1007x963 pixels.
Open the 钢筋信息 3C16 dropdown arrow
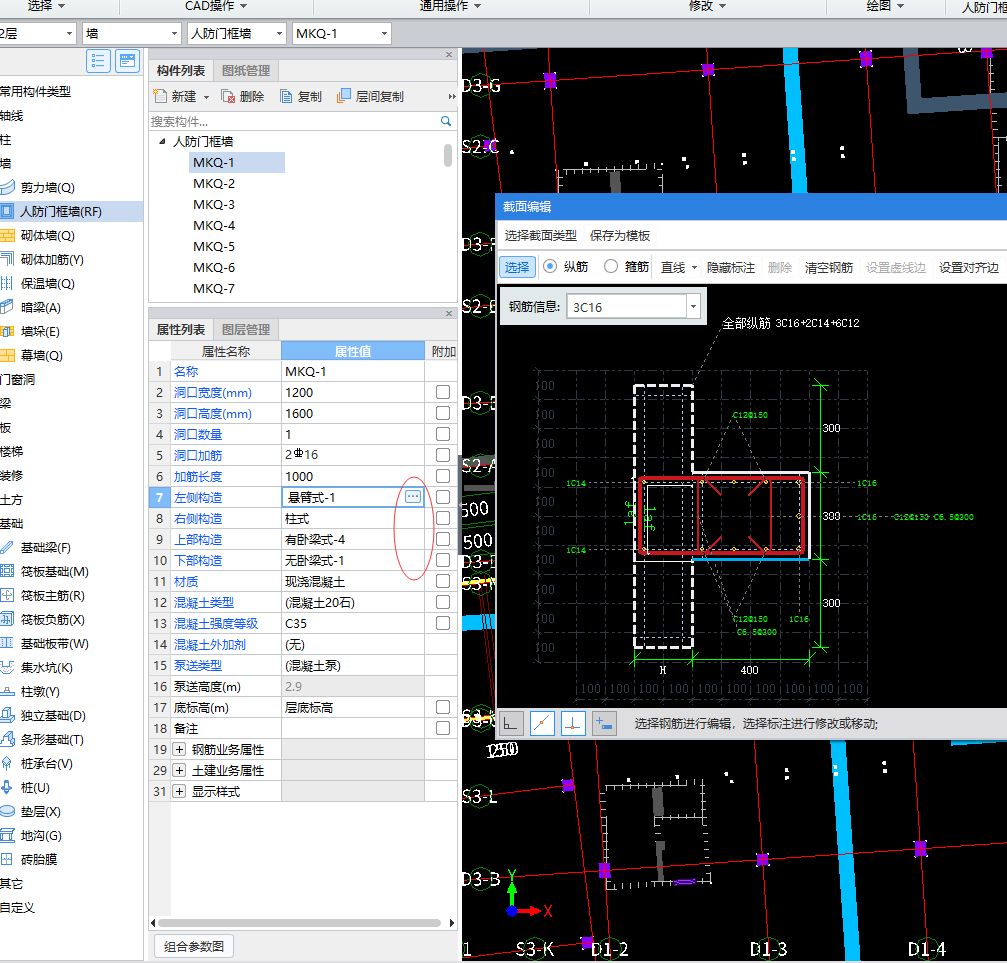tap(694, 306)
